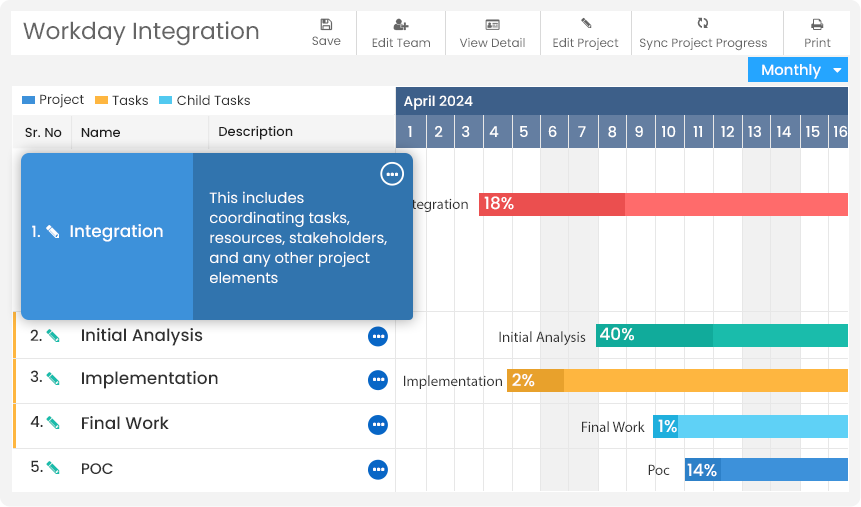
Task: Toggle the Project legend item
Action: click(53, 100)
